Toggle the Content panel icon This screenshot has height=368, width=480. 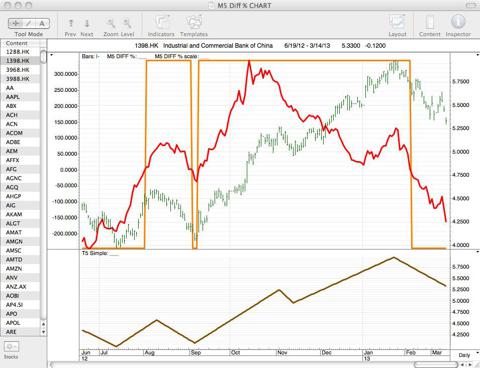coord(430,23)
